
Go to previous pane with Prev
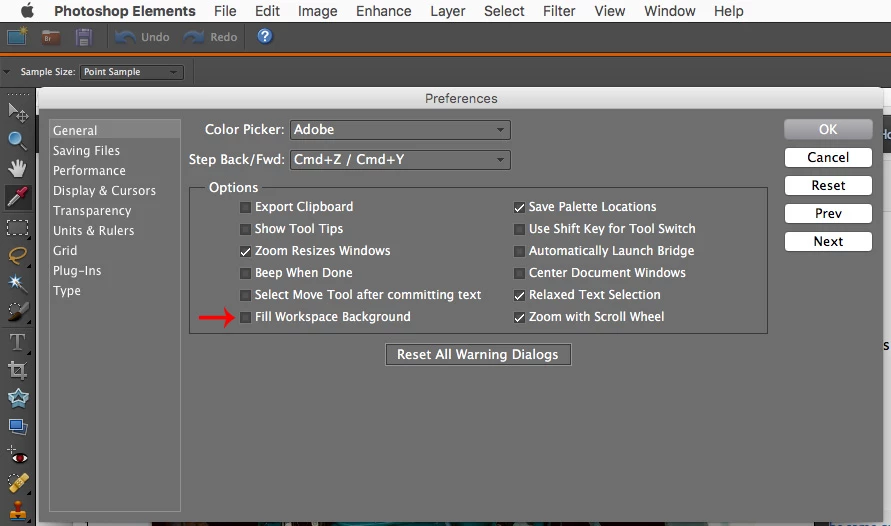[x=828, y=213]
